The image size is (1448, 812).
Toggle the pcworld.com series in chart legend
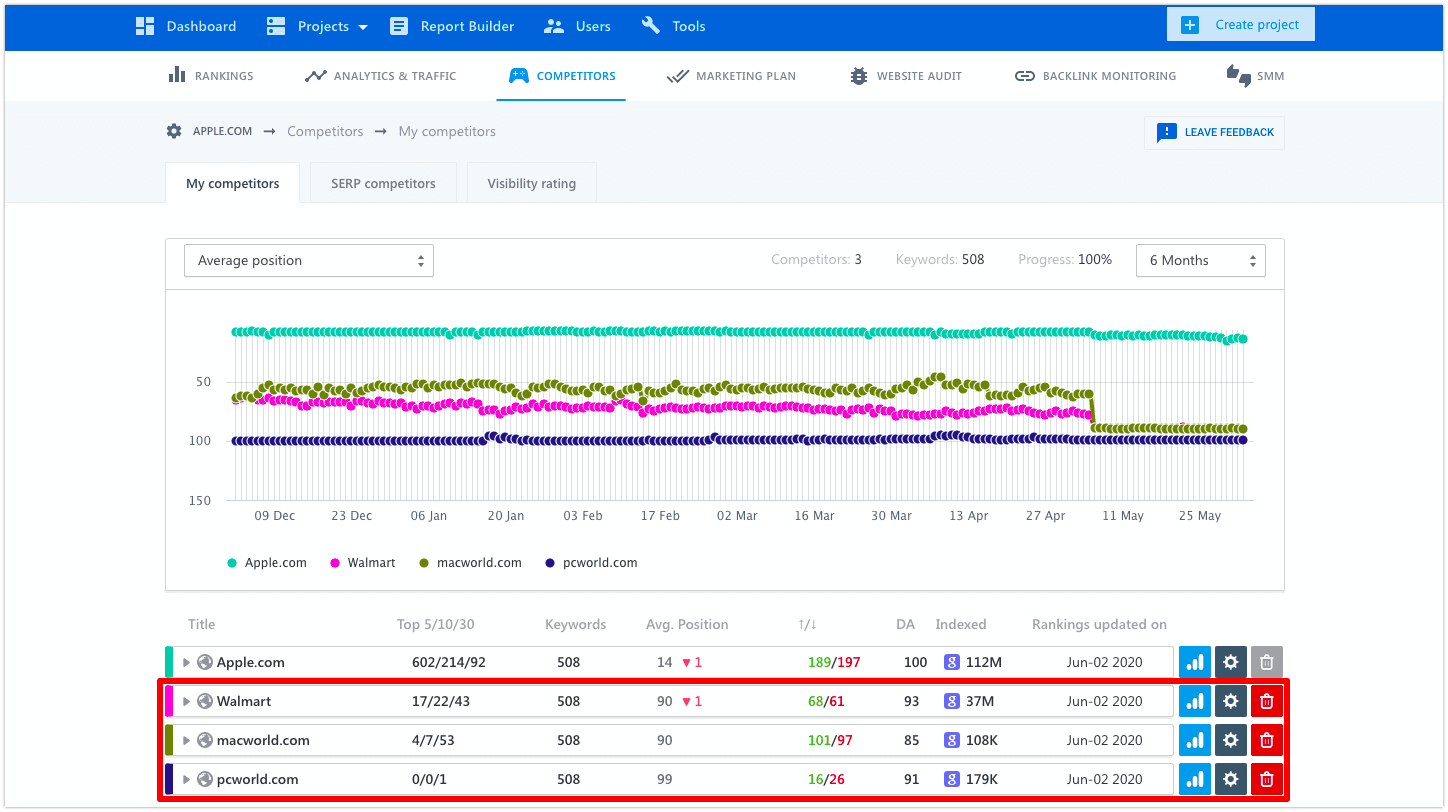[x=591, y=563]
